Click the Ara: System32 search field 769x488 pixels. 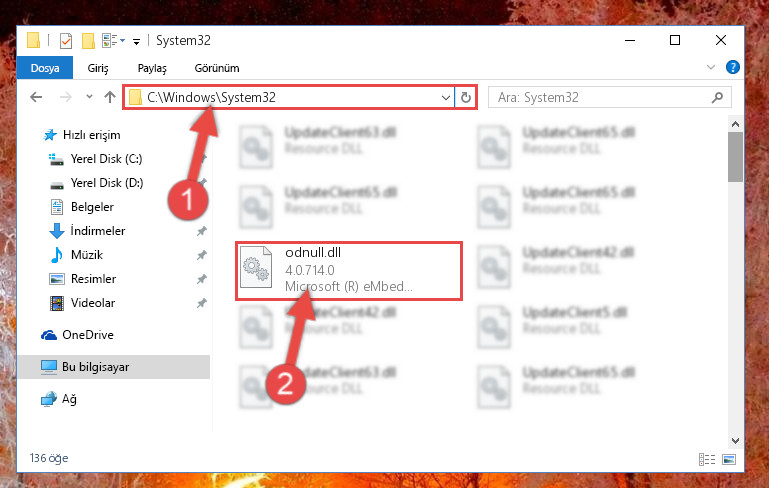tap(602, 98)
